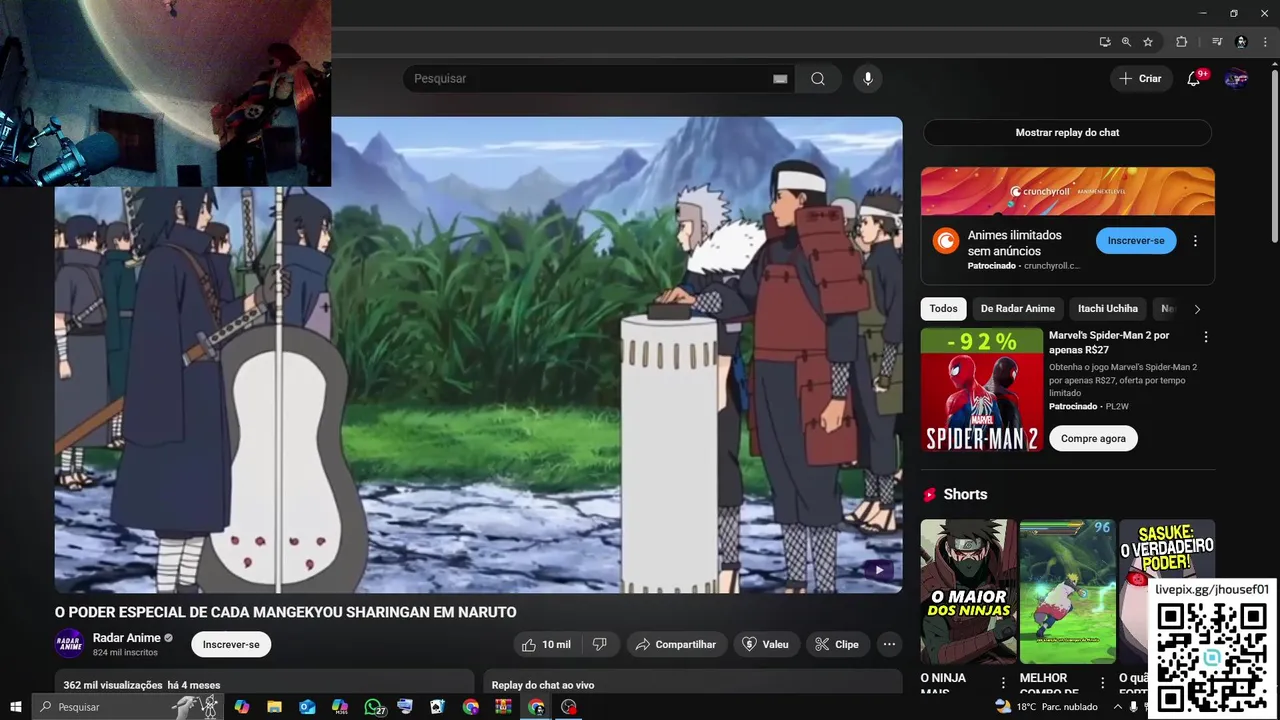
Task: Click the Valeu thanks button
Action: click(x=766, y=645)
